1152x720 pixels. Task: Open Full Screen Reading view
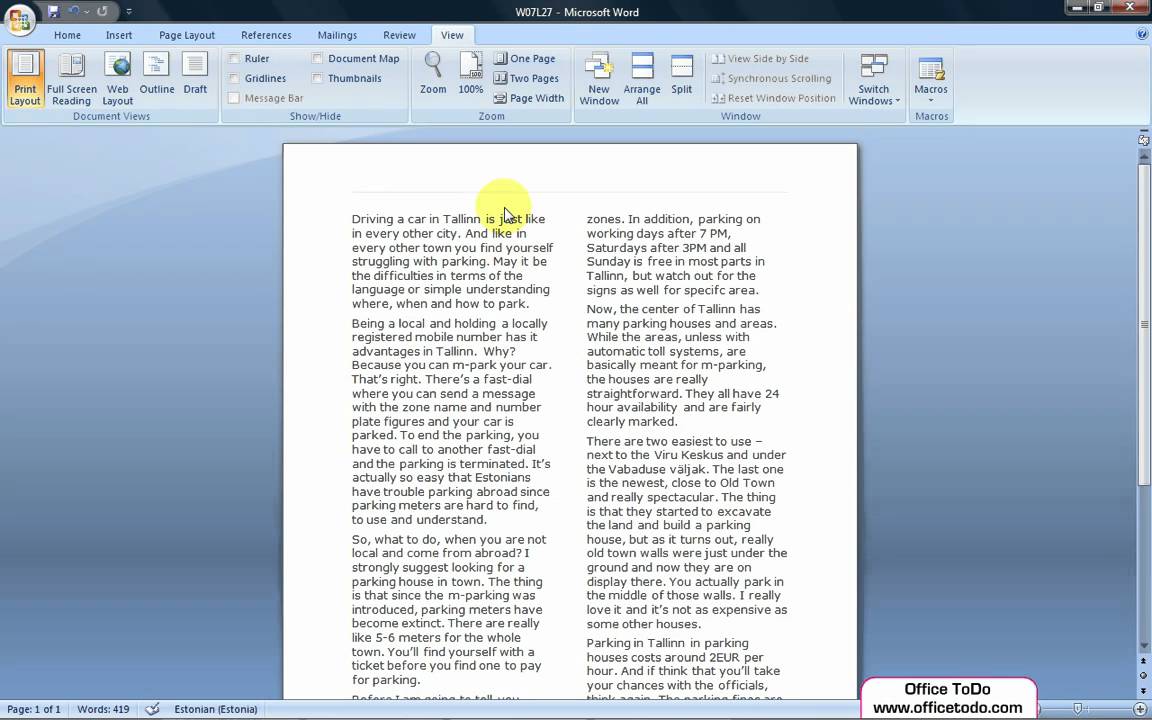pos(71,79)
